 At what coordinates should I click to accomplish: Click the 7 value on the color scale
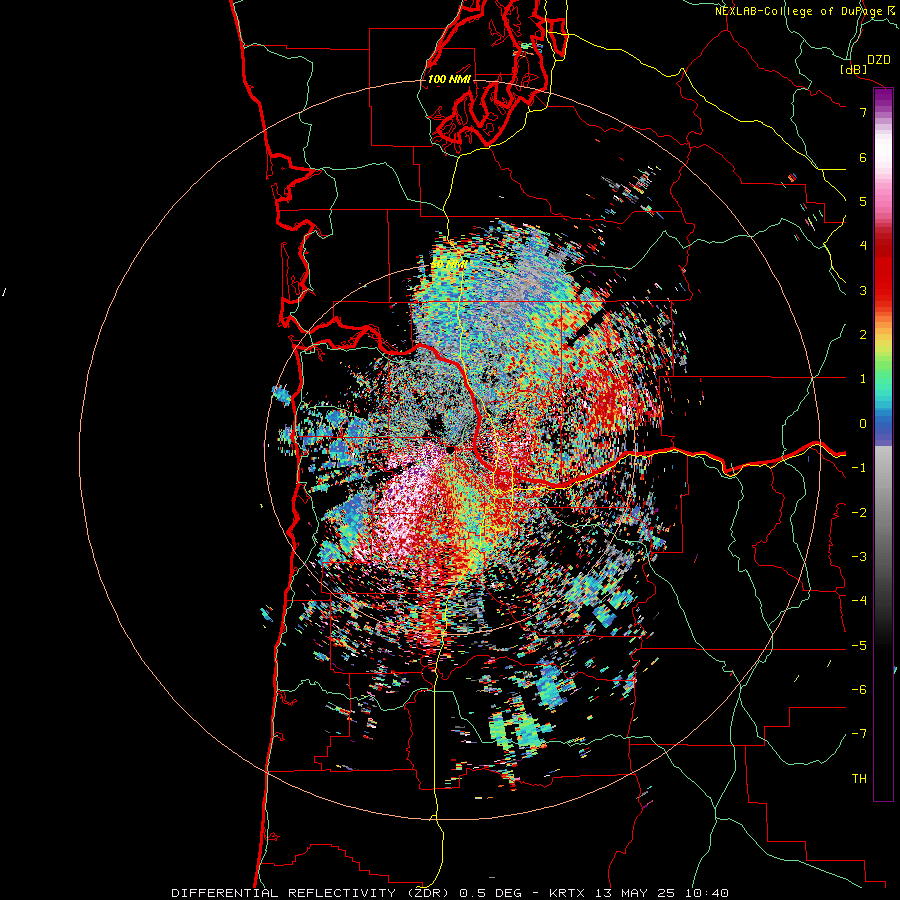[863, 112]
